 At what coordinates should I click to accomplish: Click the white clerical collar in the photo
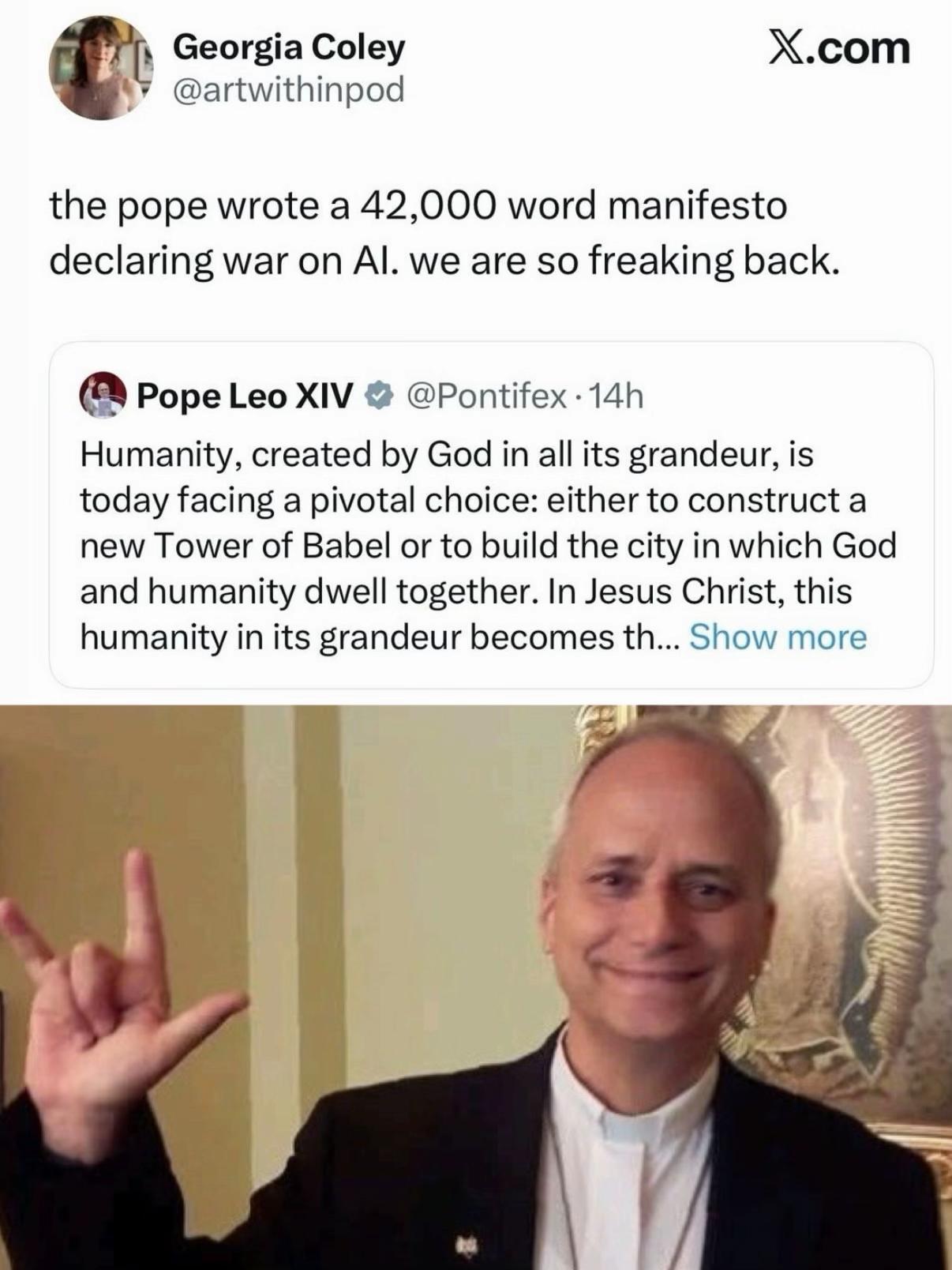coord(632,1106)
